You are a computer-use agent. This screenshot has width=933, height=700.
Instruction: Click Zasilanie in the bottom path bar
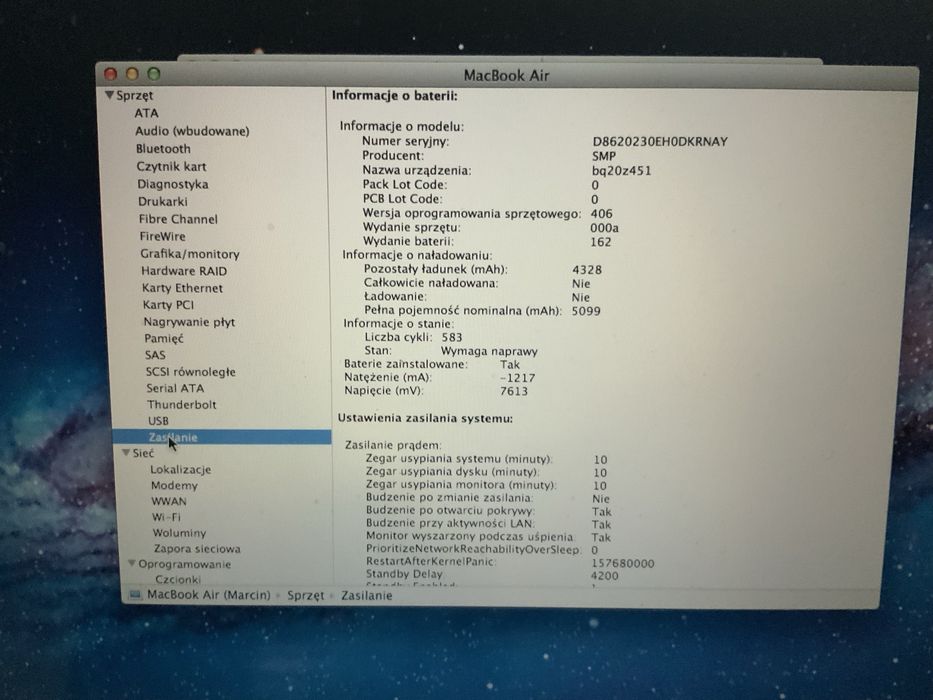click(x=367, y=595)
